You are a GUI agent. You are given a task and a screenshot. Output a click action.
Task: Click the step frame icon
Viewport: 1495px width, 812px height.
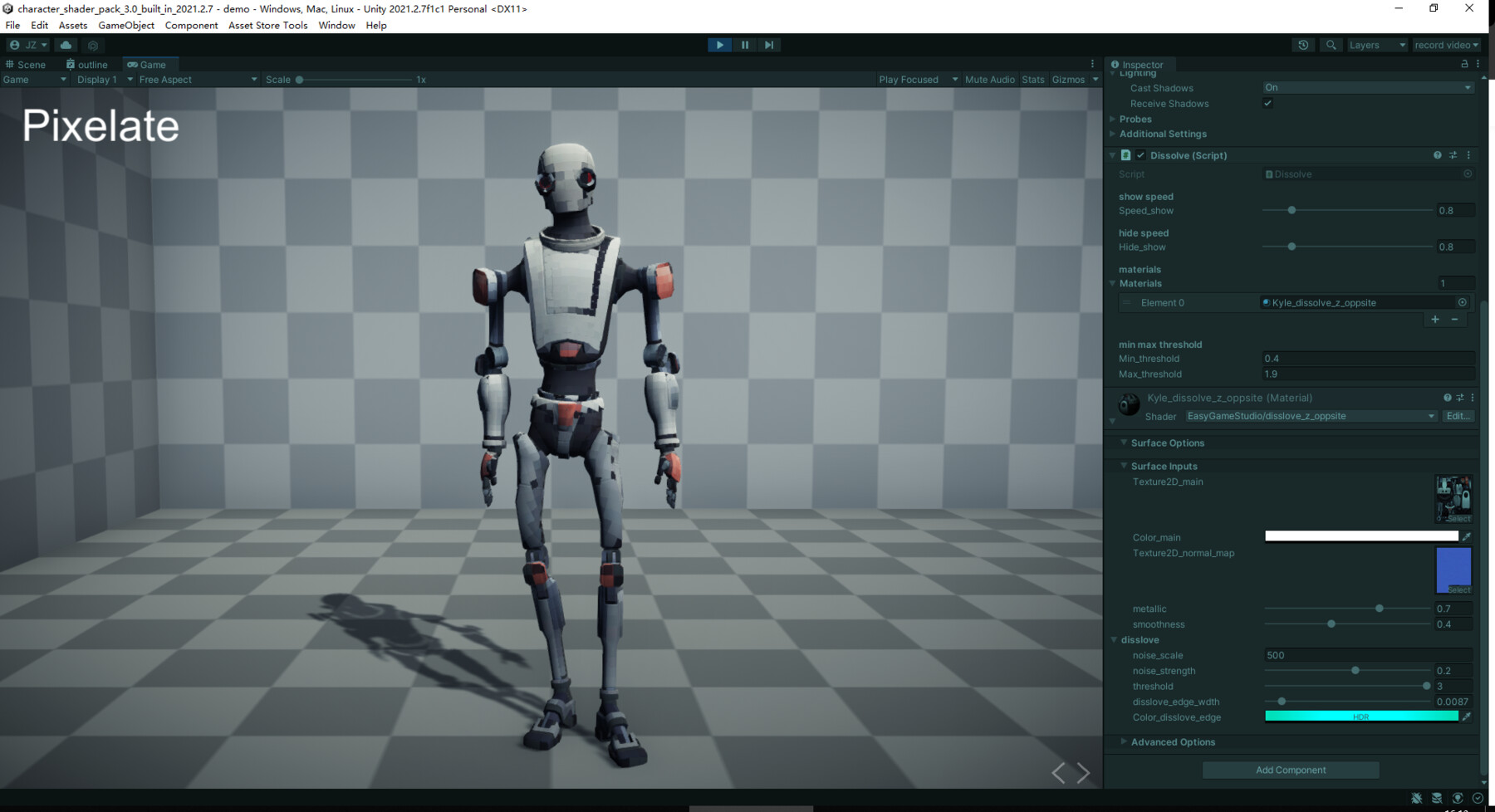[768, 45]
